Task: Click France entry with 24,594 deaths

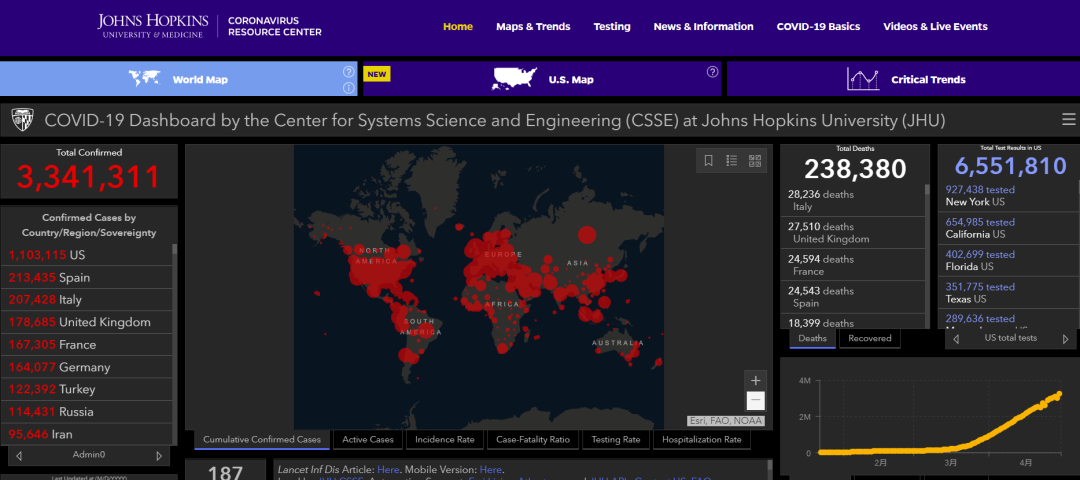Action: (853, 265)
